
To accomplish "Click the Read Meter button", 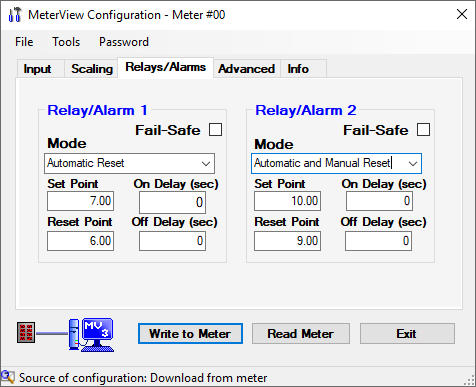I will (x=301, y=333).
